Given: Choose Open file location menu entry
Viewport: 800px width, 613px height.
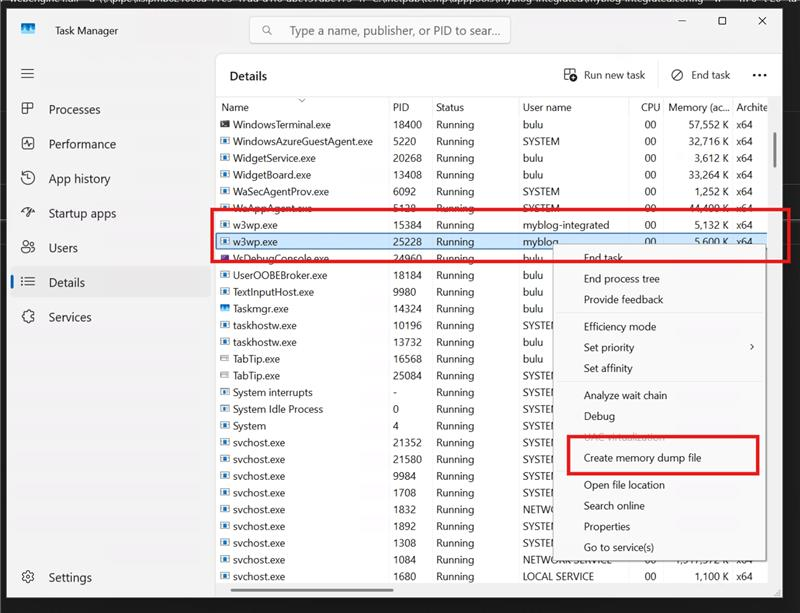Looking at the screenshot, I should [x=624, y=485].
